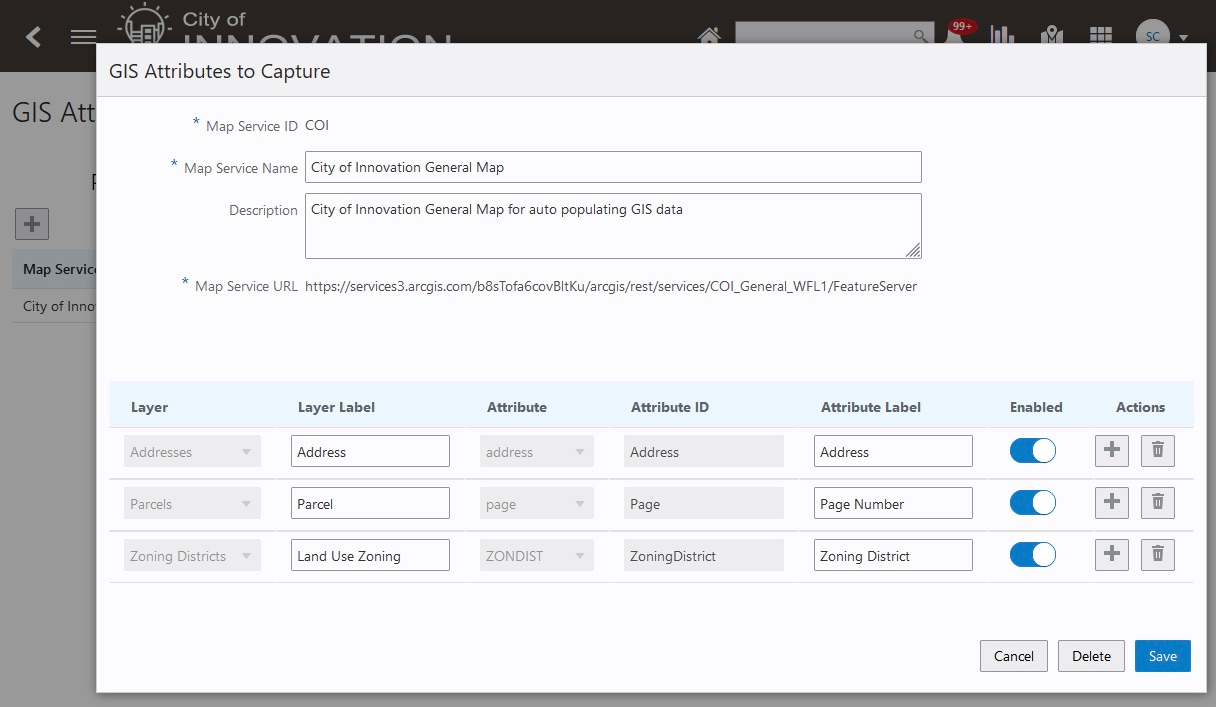
Task: Click the Delete button in dialog footer
Action: click(1091, 656)
